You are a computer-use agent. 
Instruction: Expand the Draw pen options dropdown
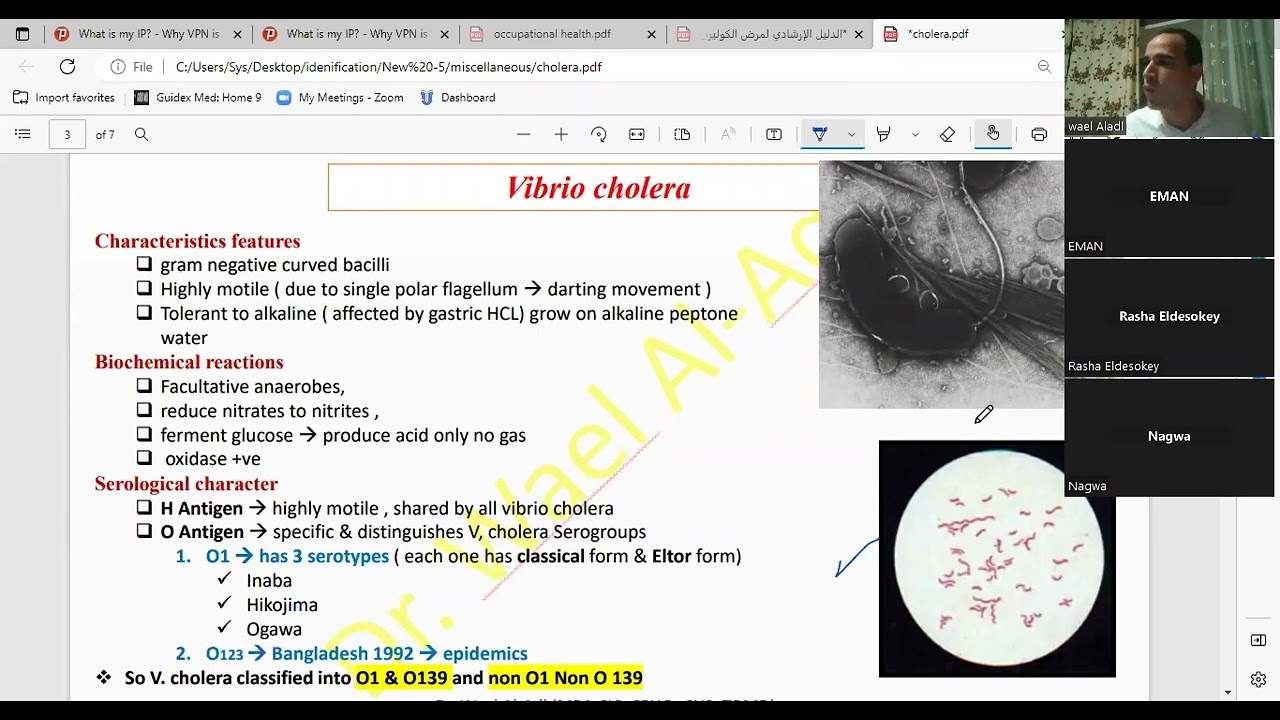point(851,134)
